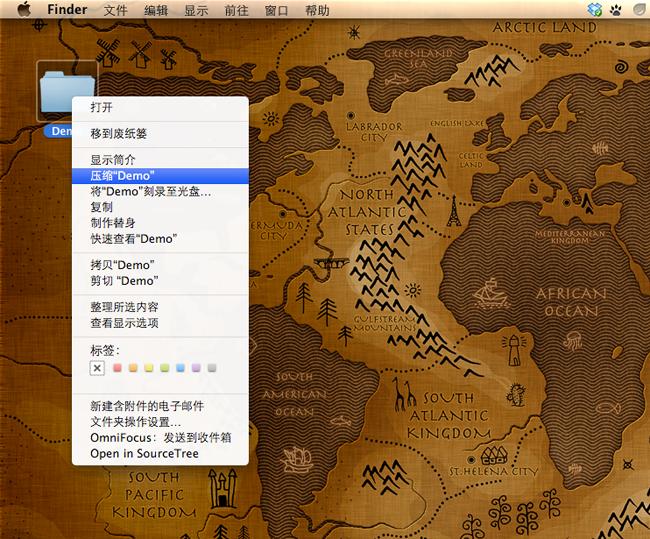Apply the blue label color
Screen dimensions: 650x539
pos(180,368)
